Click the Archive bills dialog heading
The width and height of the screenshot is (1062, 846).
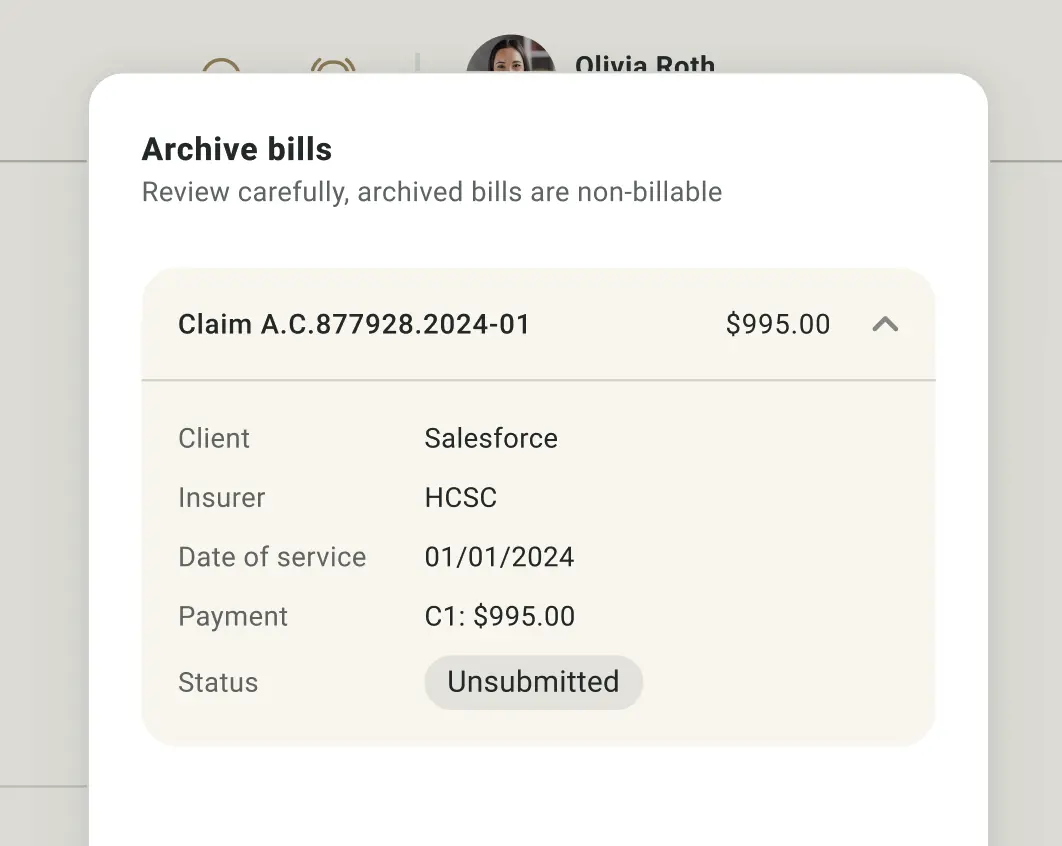coord(236,149)
